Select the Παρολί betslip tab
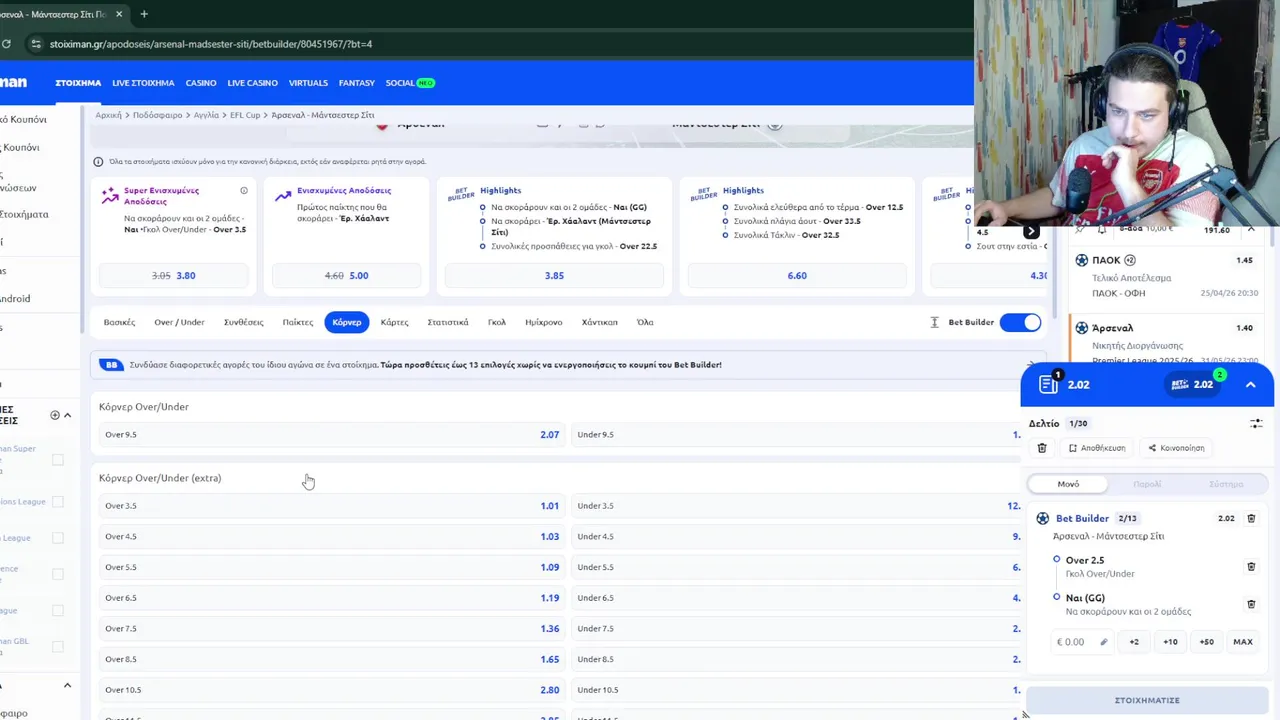This screenshot has width=1280, height=720. 1147,484
